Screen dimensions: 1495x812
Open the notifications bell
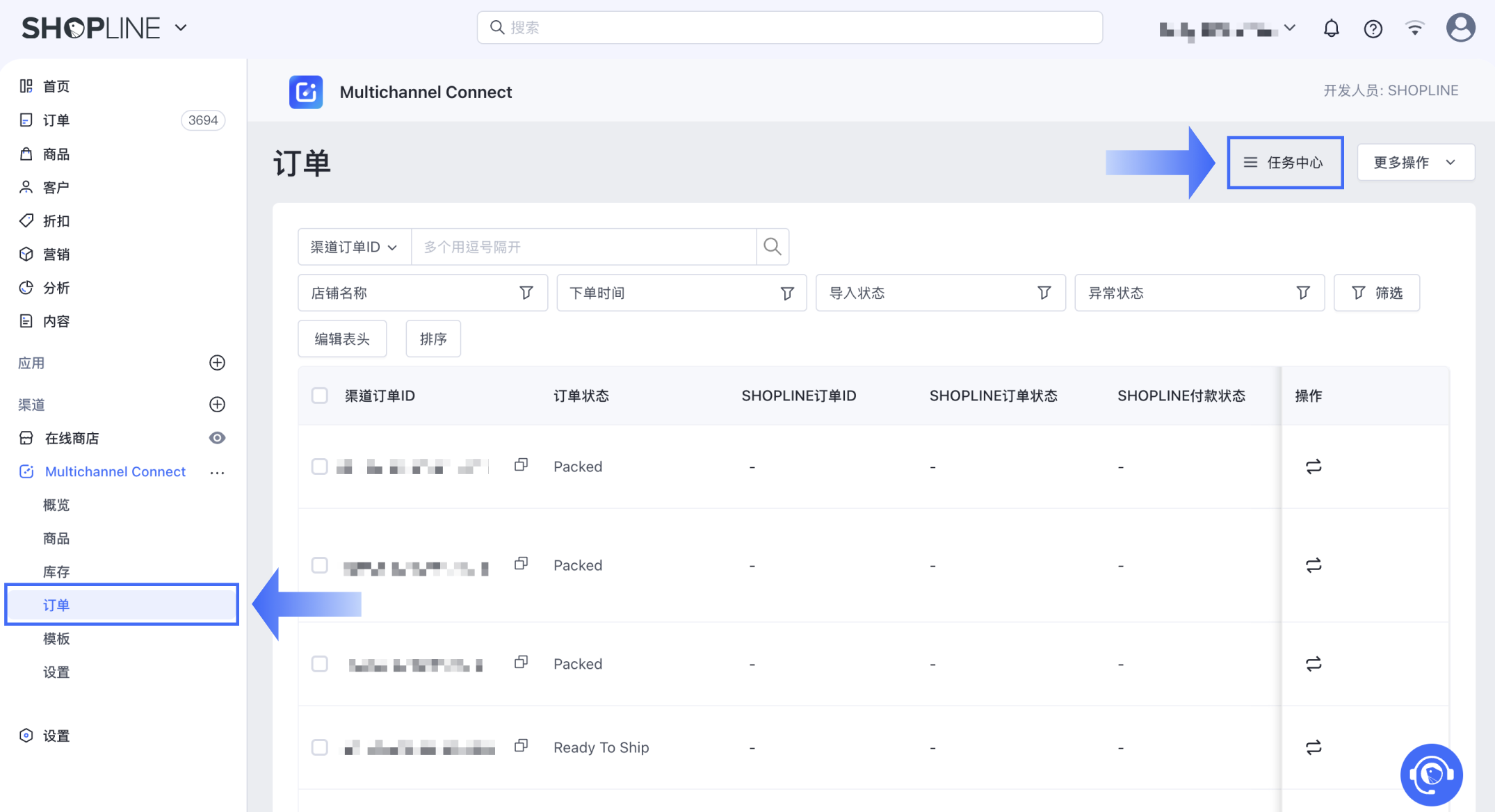tap(1332, 28)
